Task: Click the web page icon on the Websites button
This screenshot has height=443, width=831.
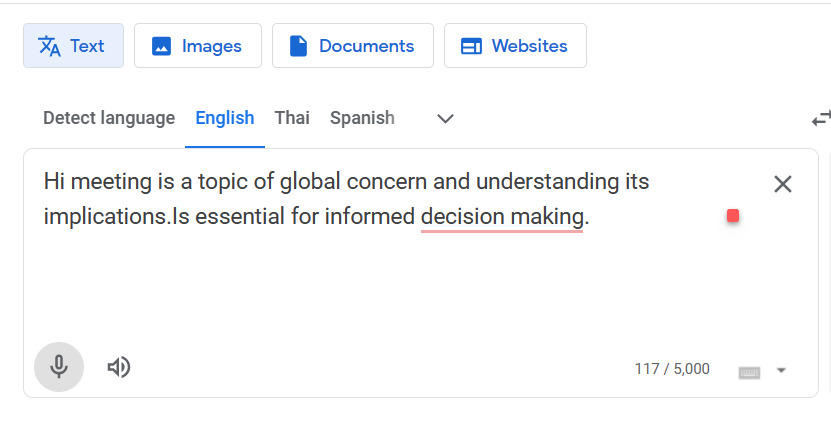Action: pyautogui.click(x=471, y=46)
